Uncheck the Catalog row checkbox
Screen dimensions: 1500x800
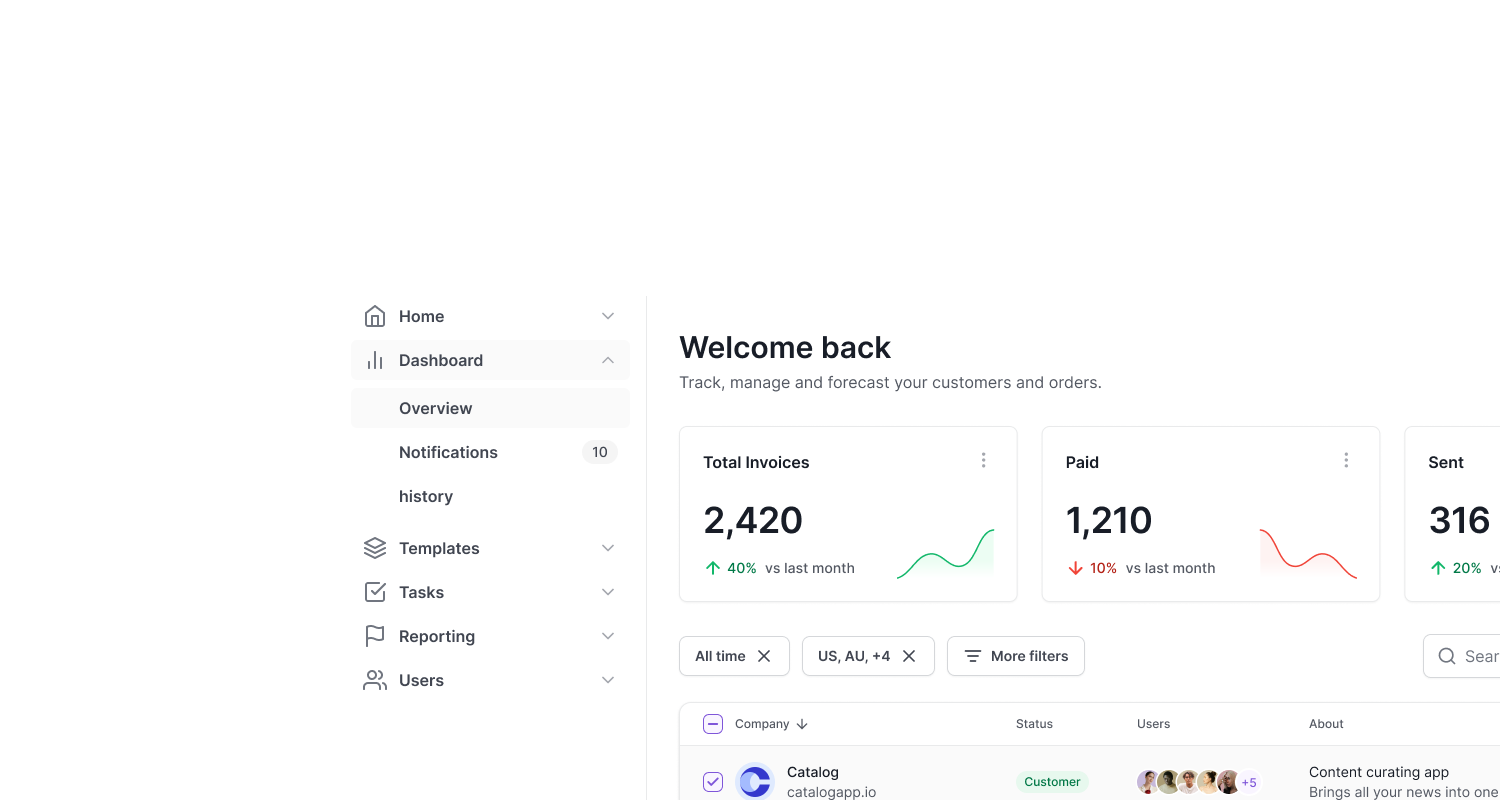712,781
